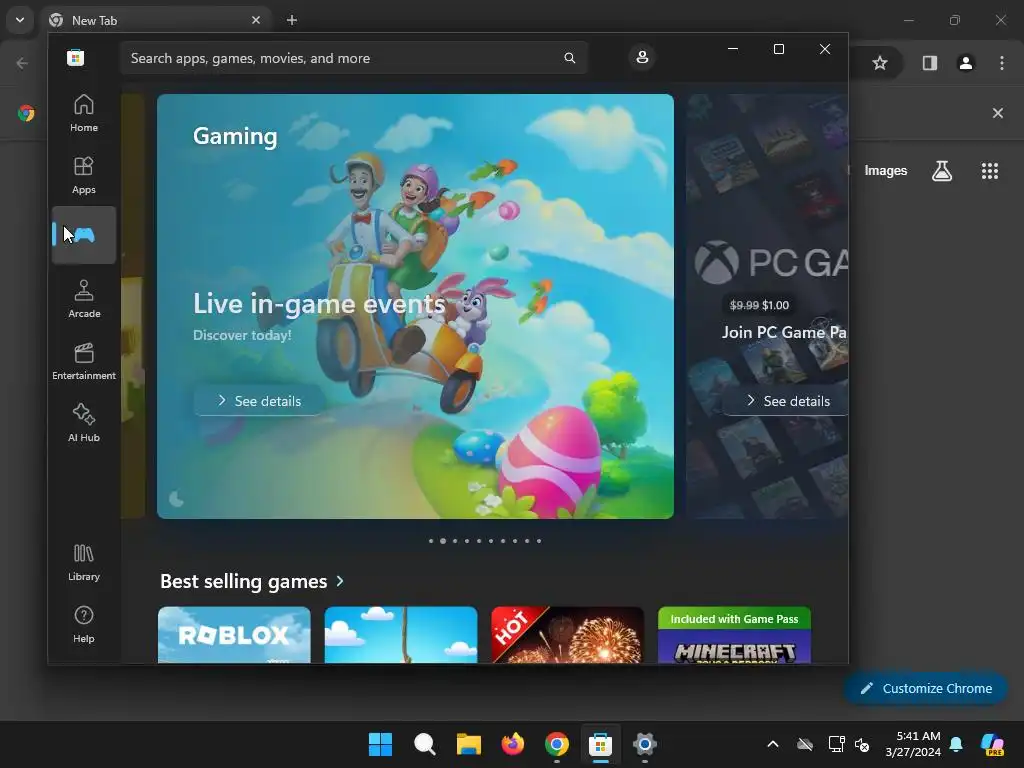Open Search Labs flask icon in Chrome

pyautogui.click(x=942, y=171)
